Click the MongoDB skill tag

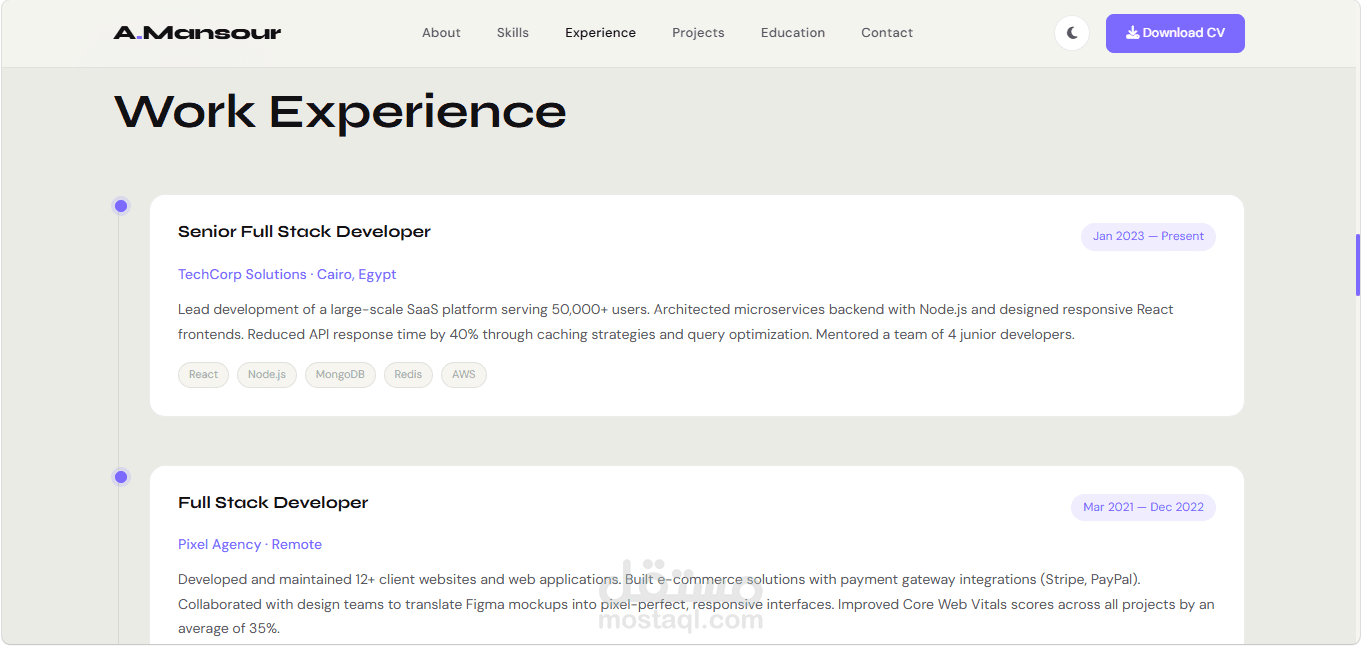pos(340,375)
